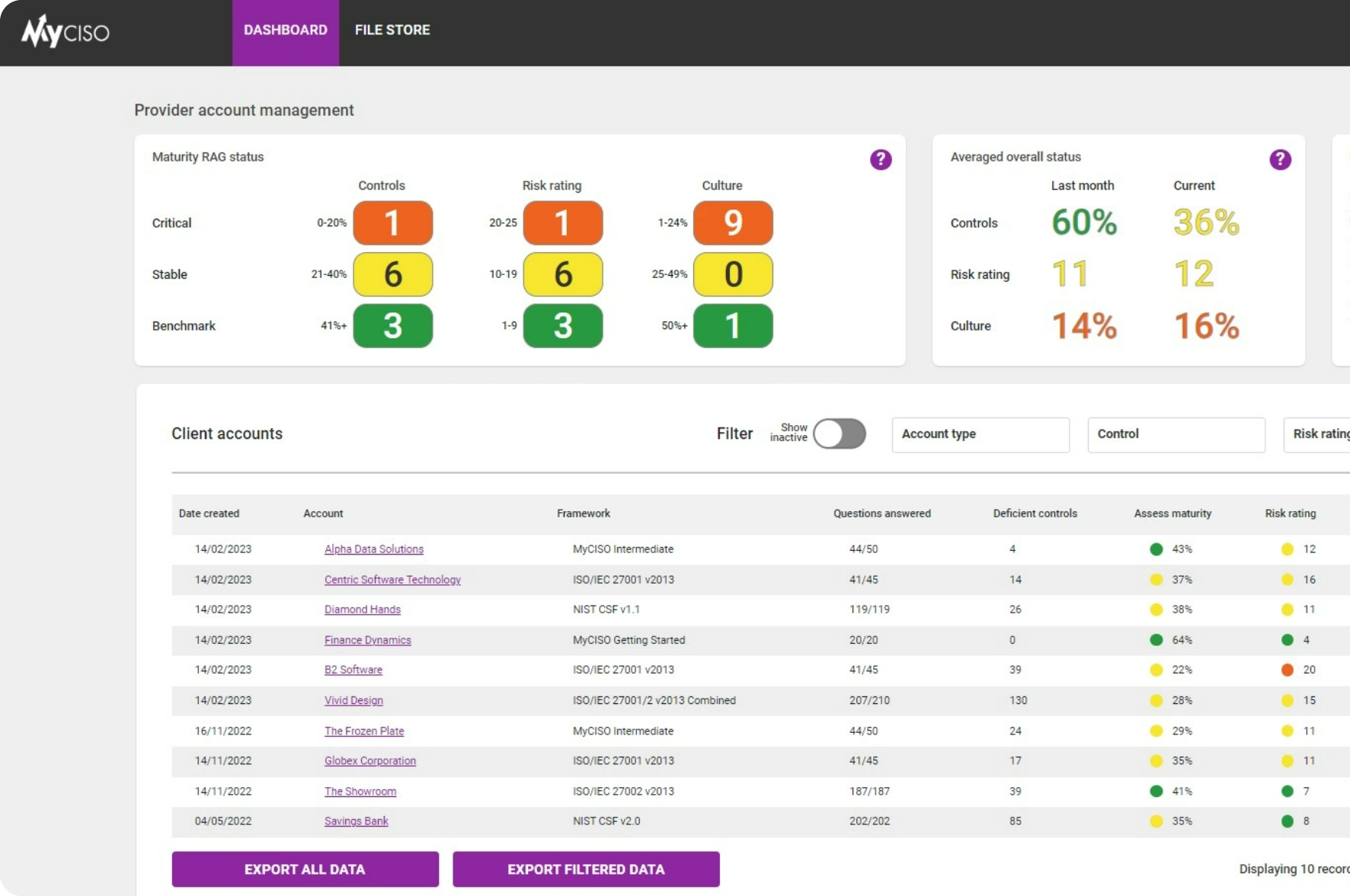The width and height of the screenshot is (1350, 896).
Task: Click the Stable Risk rating tile
Action: tap(563, 274)
